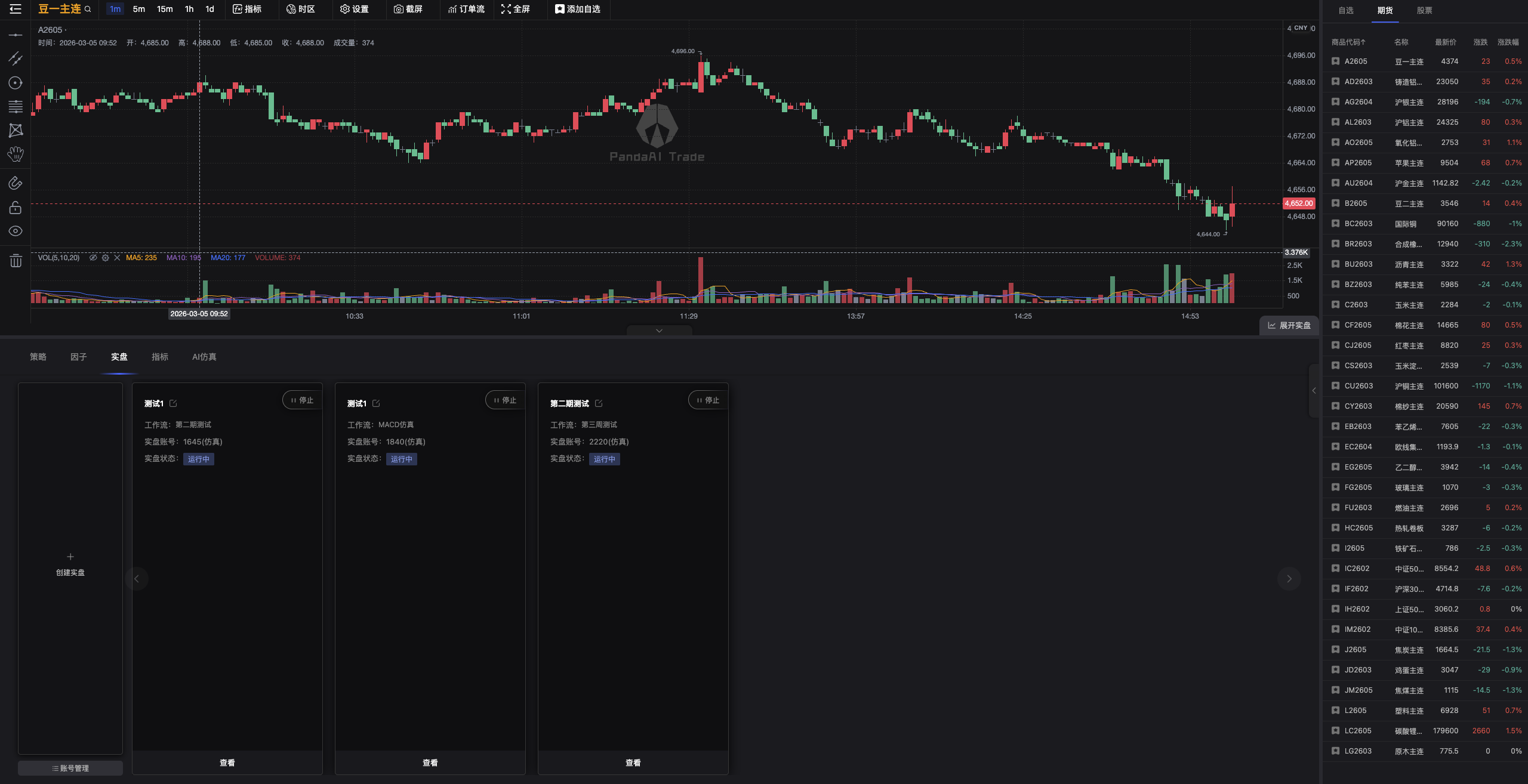Select the XABCD pattern drawing tool

[16, 131]
